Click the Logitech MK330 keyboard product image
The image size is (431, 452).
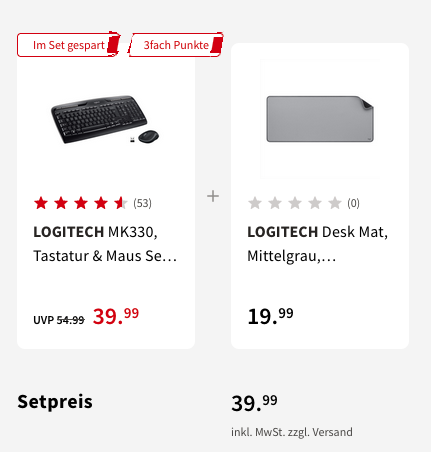coord(105,119)
